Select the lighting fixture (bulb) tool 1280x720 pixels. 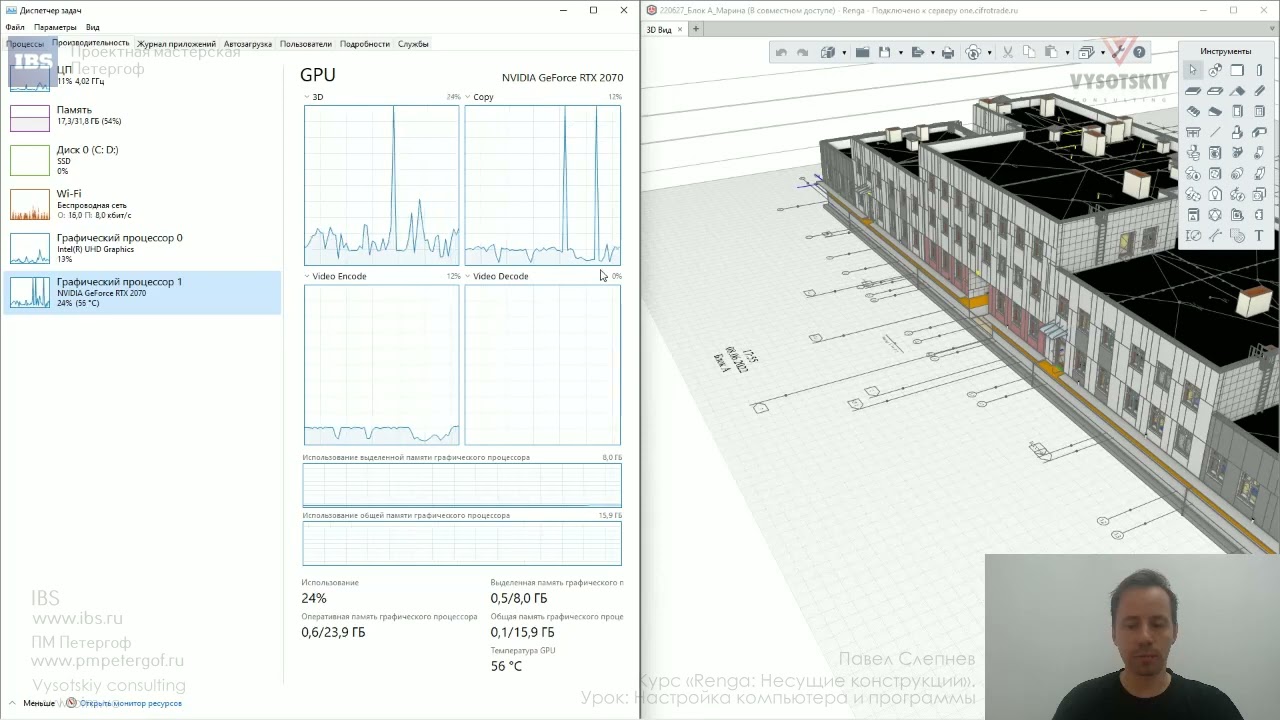(x=1215, y=193)
